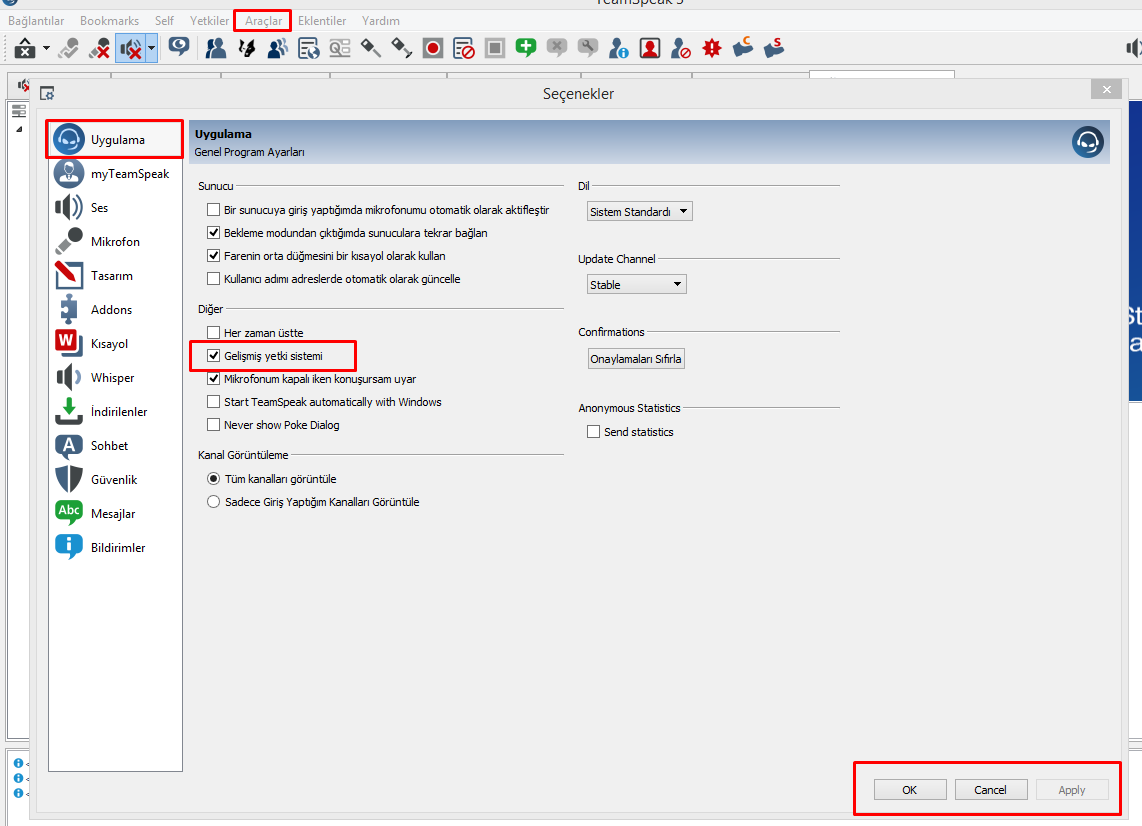The image size is (1142, 826).
Task: Click user info icon with blue badge
Action: click(x=618, y=48)
